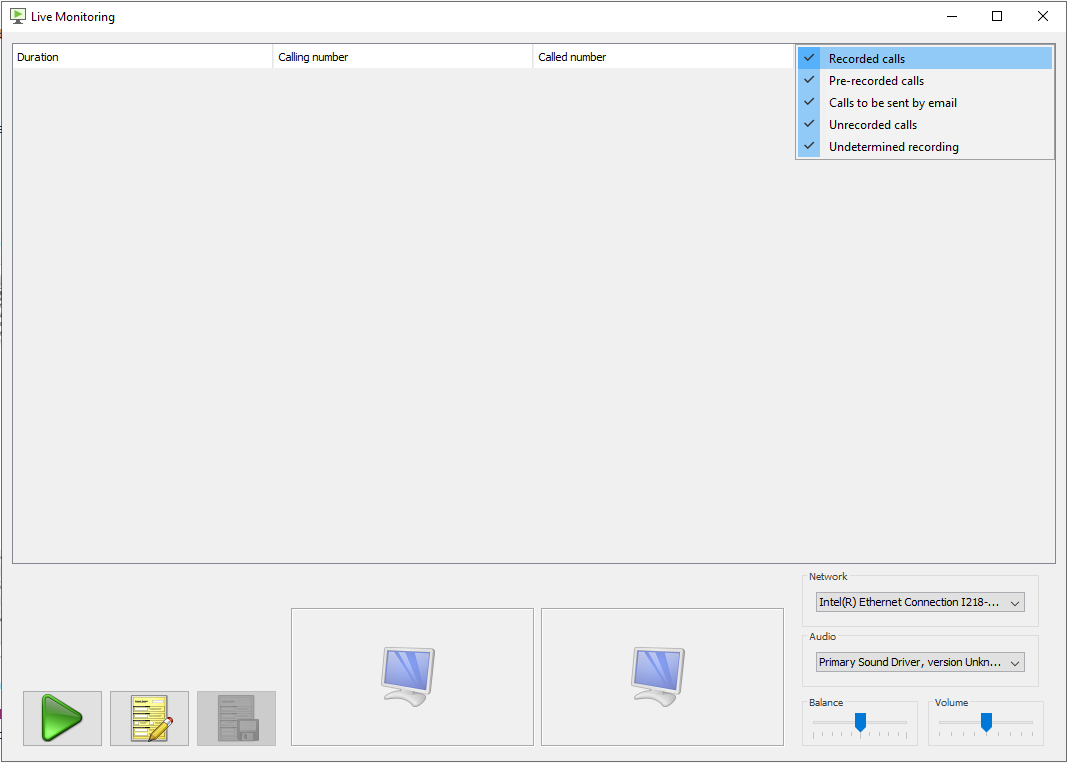Screen dimensions: 1067x763
Task: Expand the Audio sound driver dropdown
Action: (x=920, y=662)
